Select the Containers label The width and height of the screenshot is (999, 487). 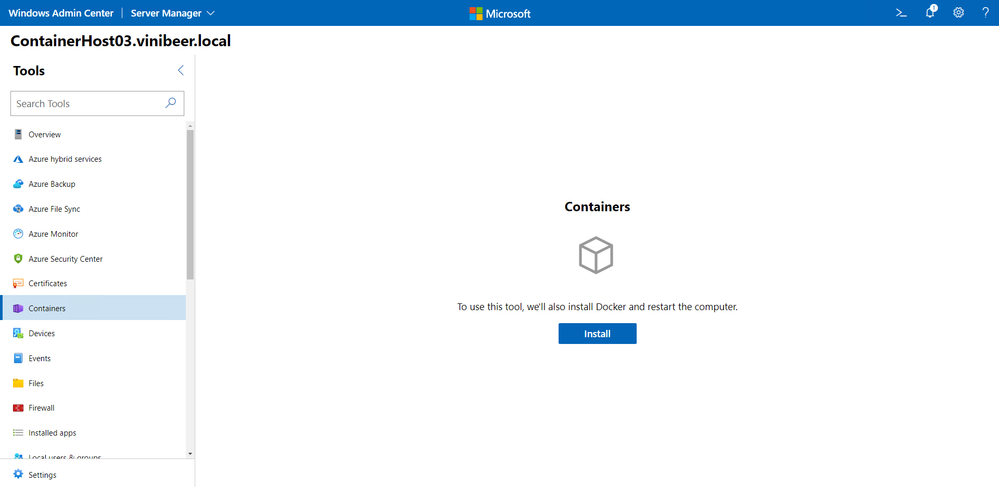pyautogui.click(x=47, y=309)
